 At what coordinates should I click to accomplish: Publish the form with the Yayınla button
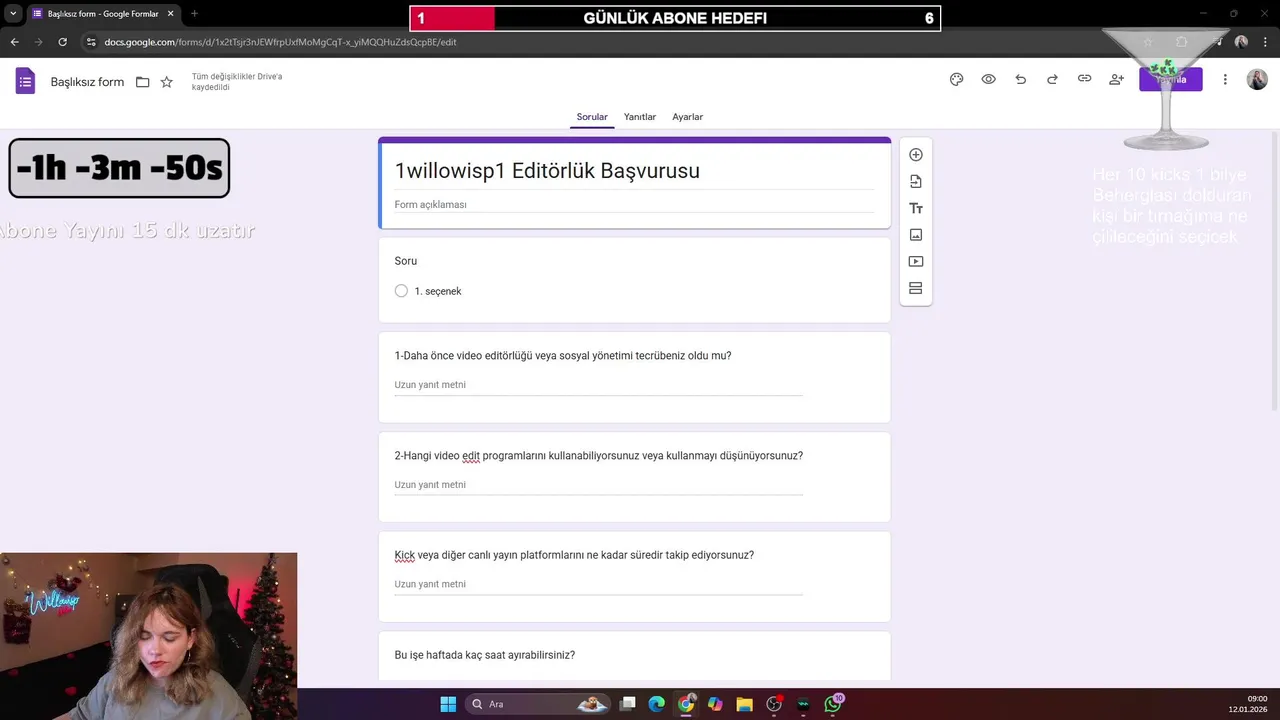click(1171, 80)
